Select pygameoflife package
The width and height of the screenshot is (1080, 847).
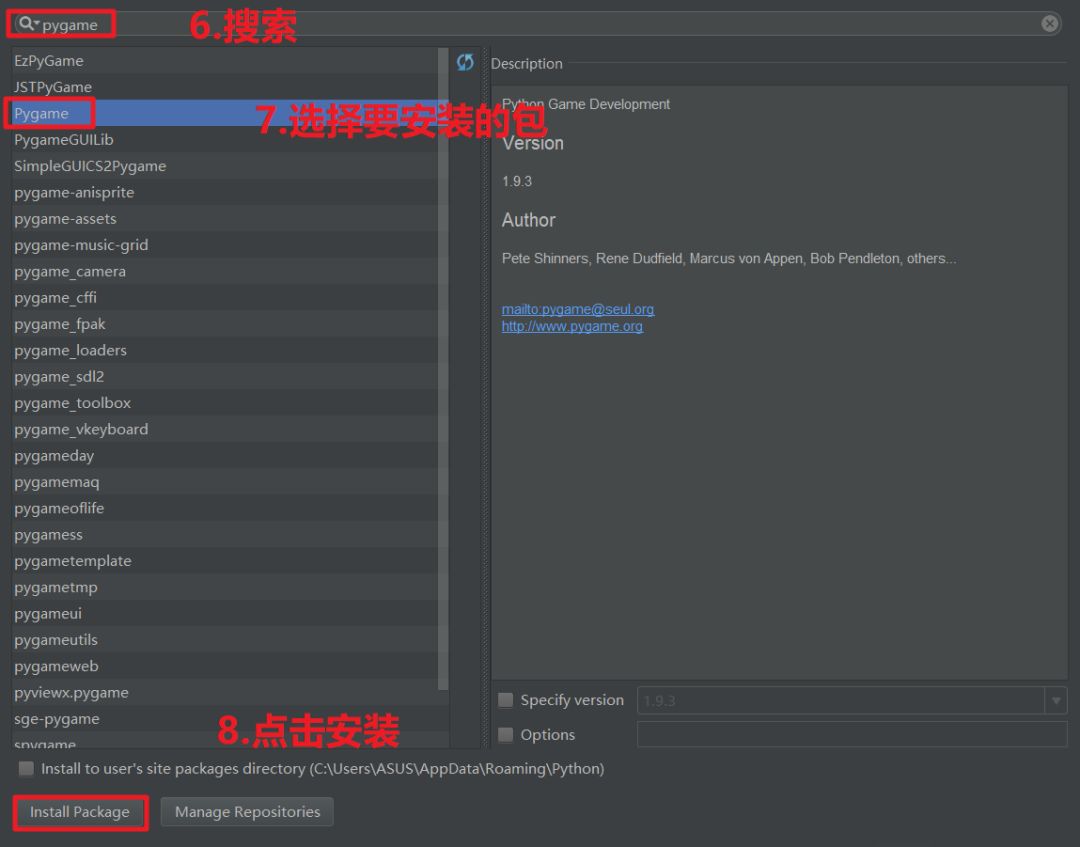225,508
